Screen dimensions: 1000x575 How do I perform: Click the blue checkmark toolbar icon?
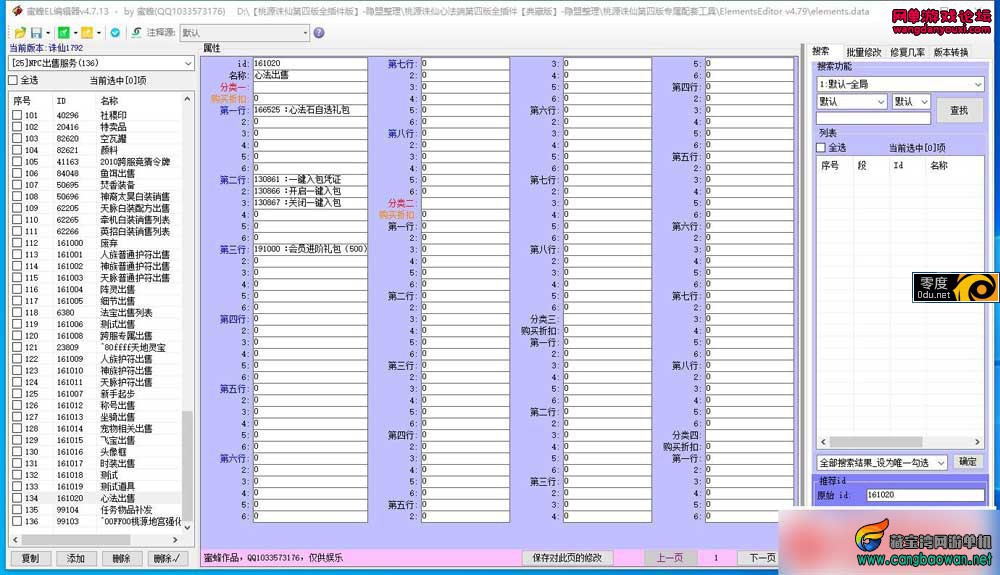[x=115, y=33]
